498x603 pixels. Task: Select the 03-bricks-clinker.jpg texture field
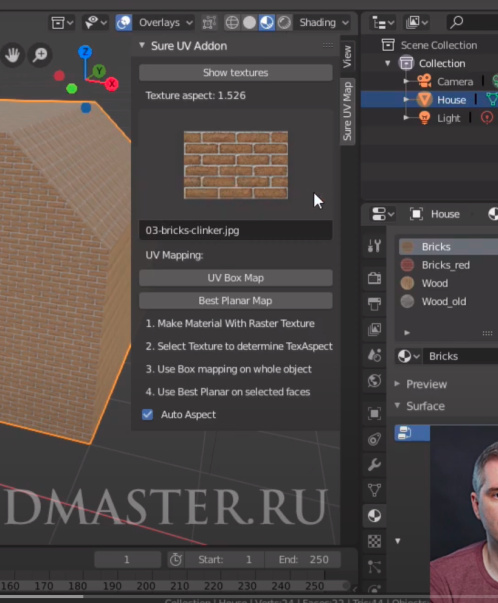(236, 230)
